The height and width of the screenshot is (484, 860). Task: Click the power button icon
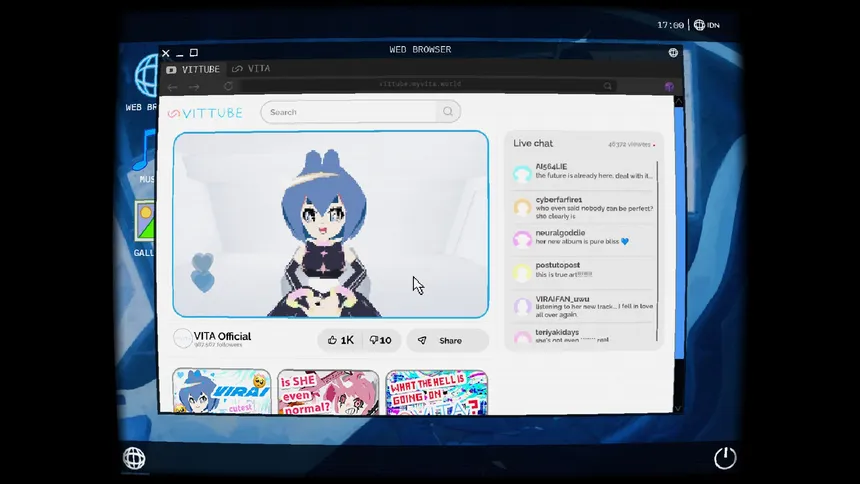(725, 458)
